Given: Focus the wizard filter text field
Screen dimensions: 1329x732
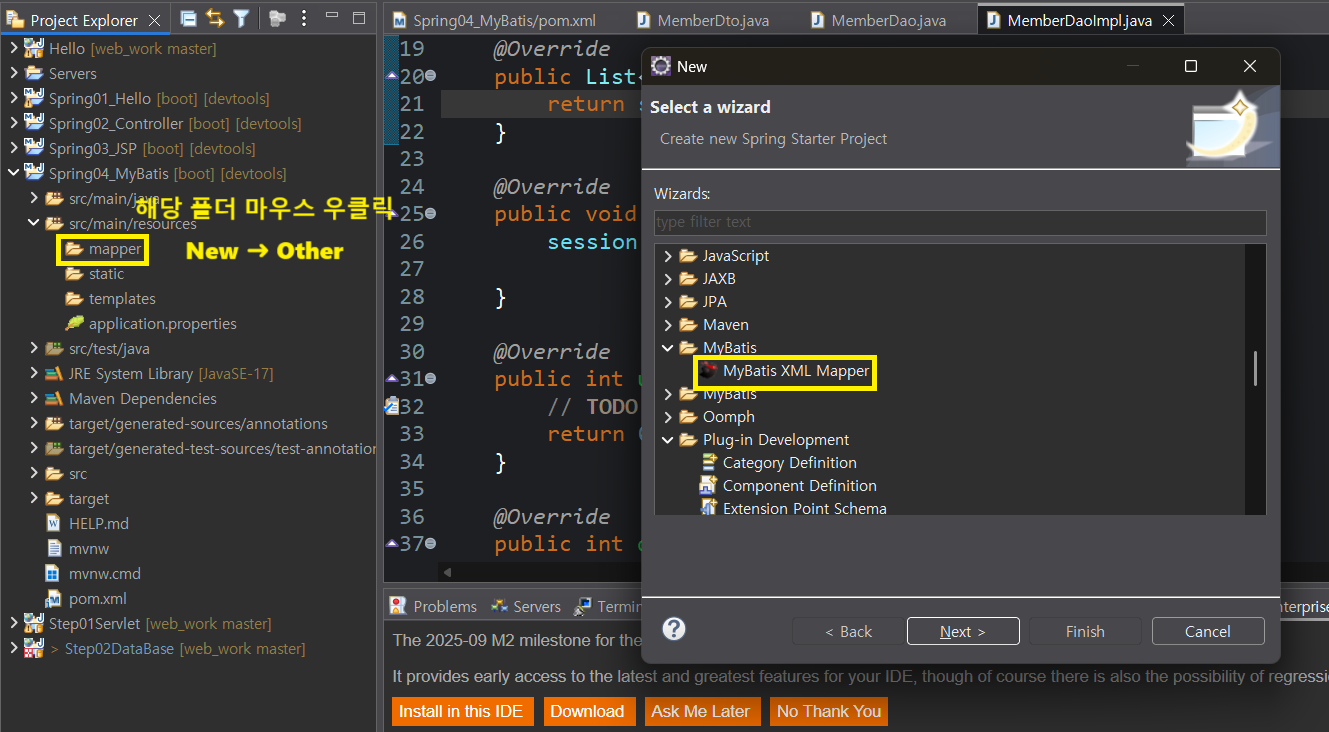Looking at the screenshot, I should tap(960, 222).
